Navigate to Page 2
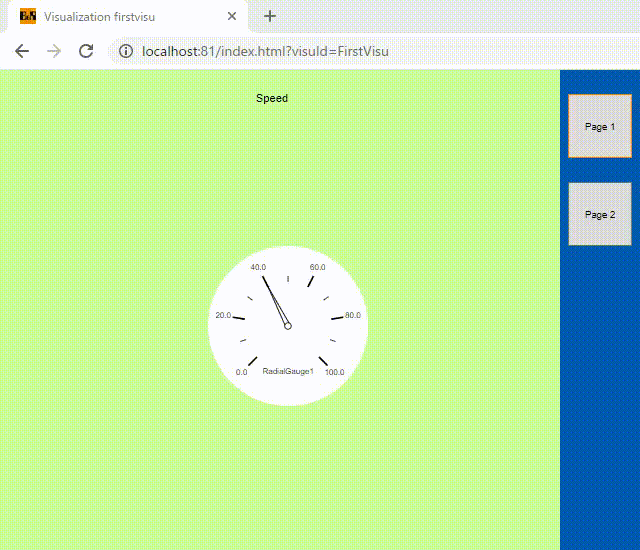The width and height of the screenshot is (640, 550). point(600,214)
